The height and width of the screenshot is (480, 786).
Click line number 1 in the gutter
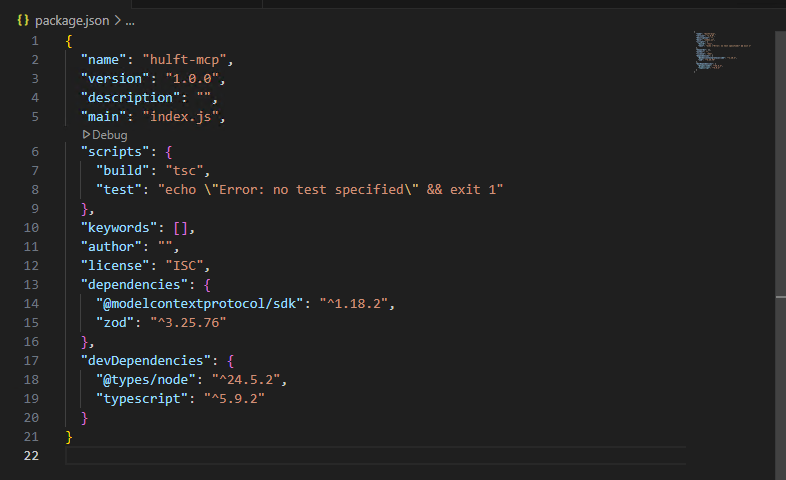[35, 41]
